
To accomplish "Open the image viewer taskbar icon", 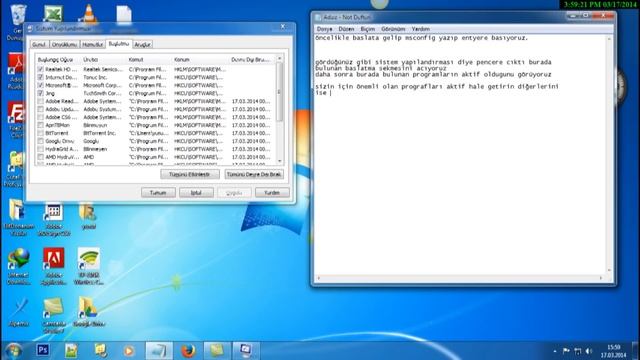I will coord(71,350).
